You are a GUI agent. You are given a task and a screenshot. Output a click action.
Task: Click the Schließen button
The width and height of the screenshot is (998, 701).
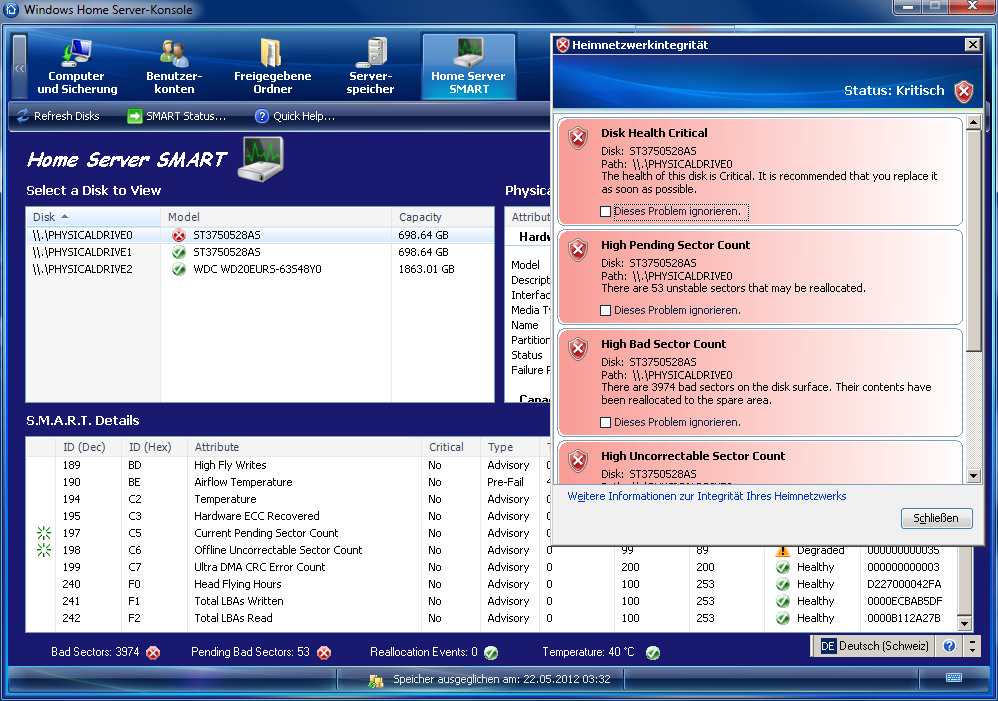pyautogui.click(x=936, y=518)
